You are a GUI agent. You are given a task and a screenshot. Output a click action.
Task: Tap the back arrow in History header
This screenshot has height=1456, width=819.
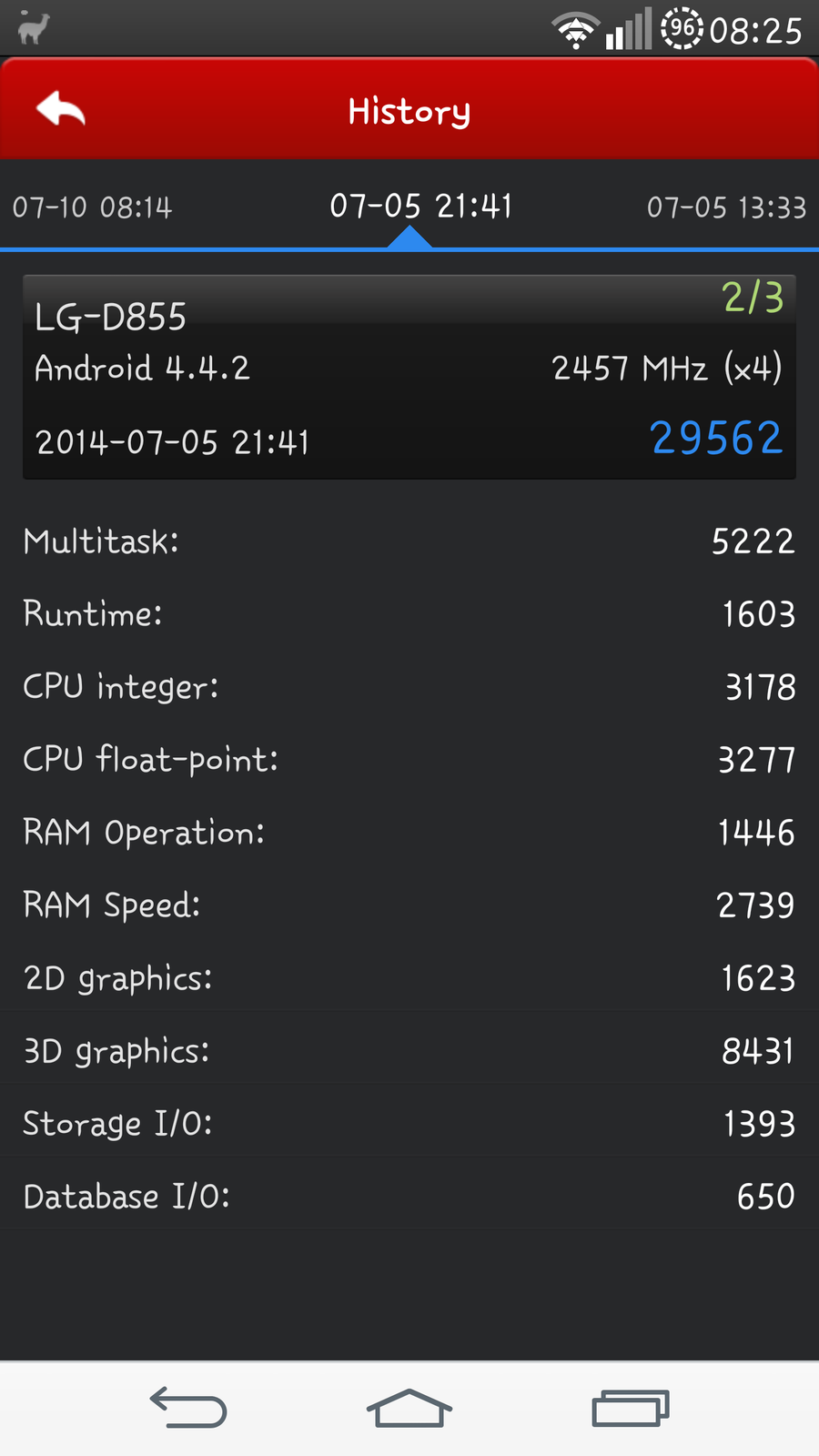[61, 110]
